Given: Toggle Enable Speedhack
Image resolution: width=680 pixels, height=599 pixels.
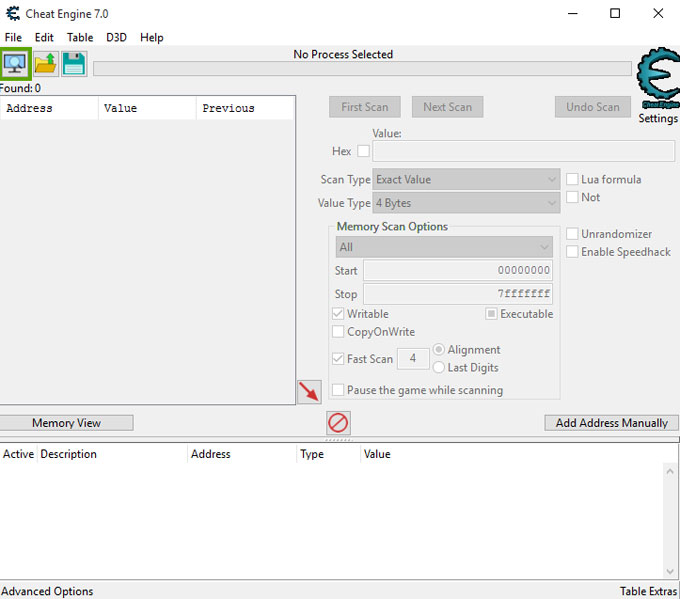Looking at the screenshot, I should (x=572, y=252).
